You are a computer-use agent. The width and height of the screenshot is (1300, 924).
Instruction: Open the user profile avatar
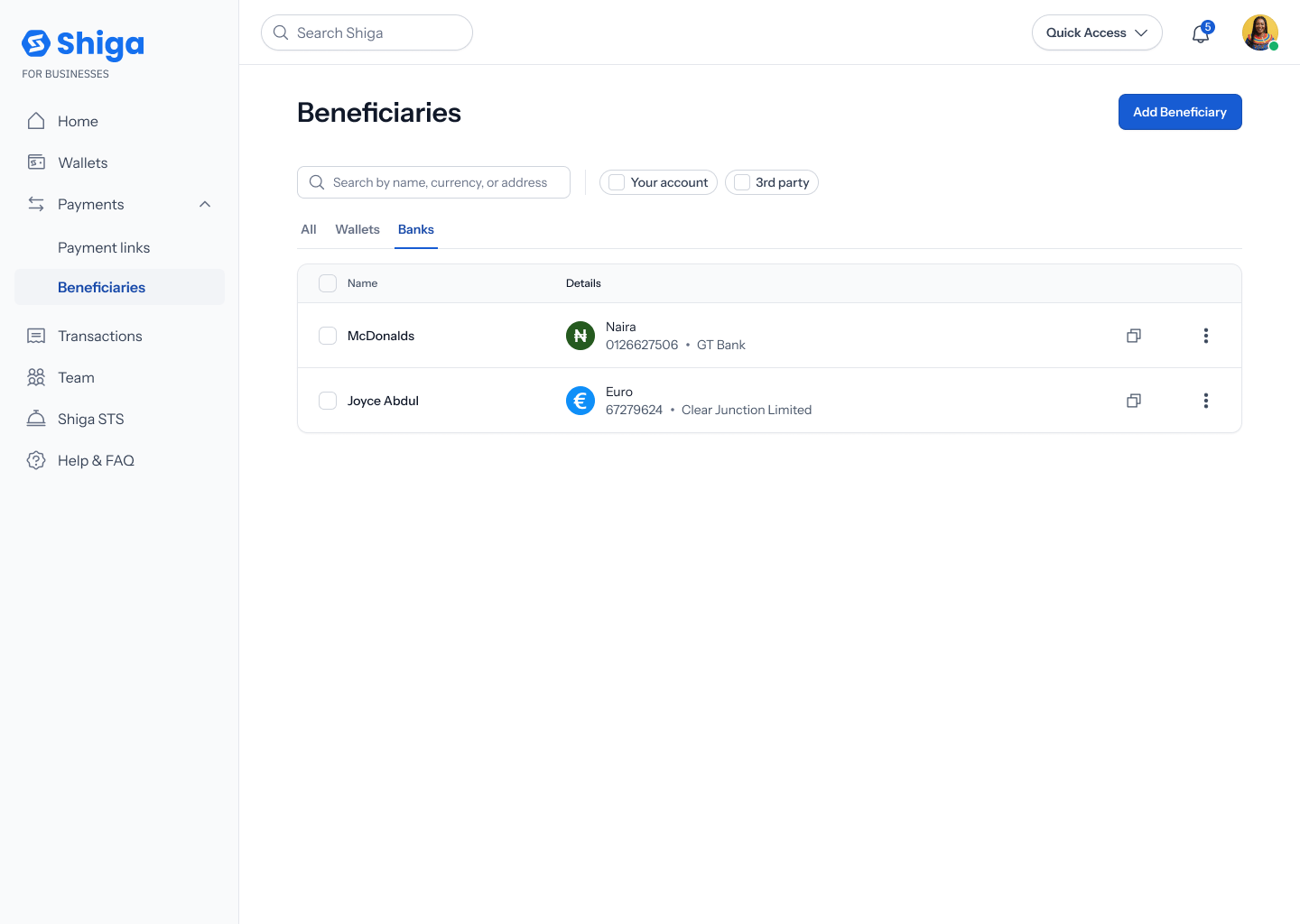coord(1260,32)
